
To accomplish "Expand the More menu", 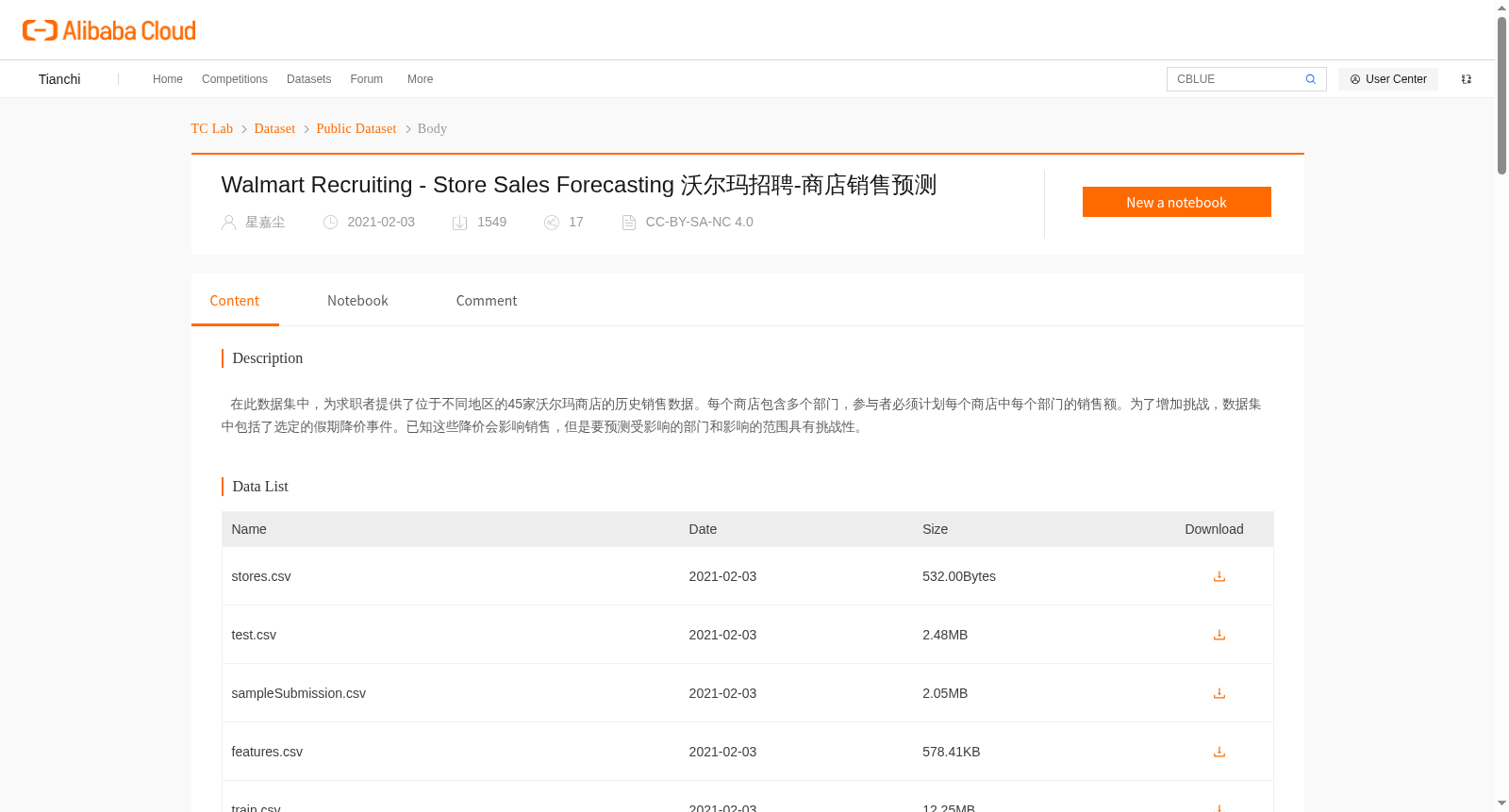I will pos(421,79).
